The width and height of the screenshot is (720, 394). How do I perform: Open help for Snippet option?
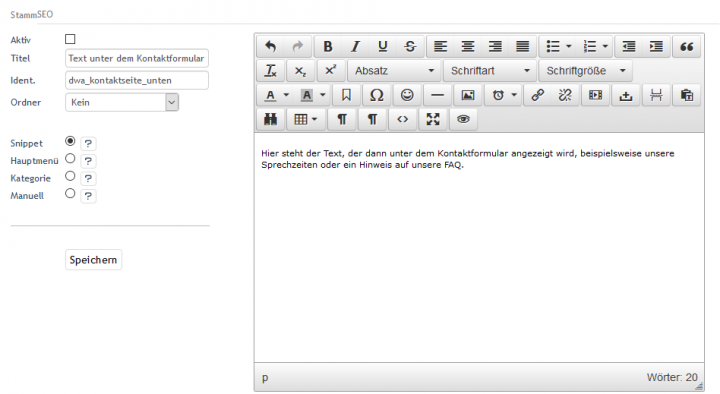[88, 143]
